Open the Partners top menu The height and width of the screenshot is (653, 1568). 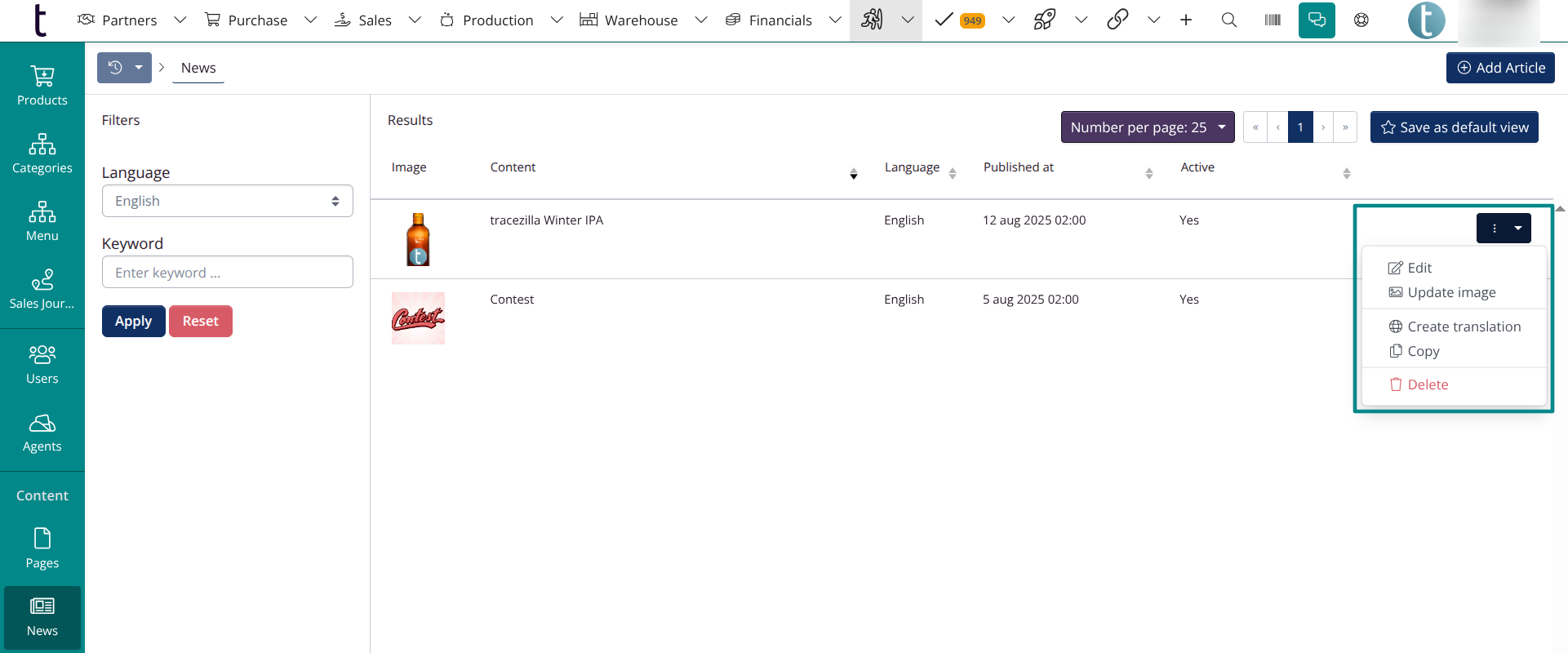coord(118,20)
